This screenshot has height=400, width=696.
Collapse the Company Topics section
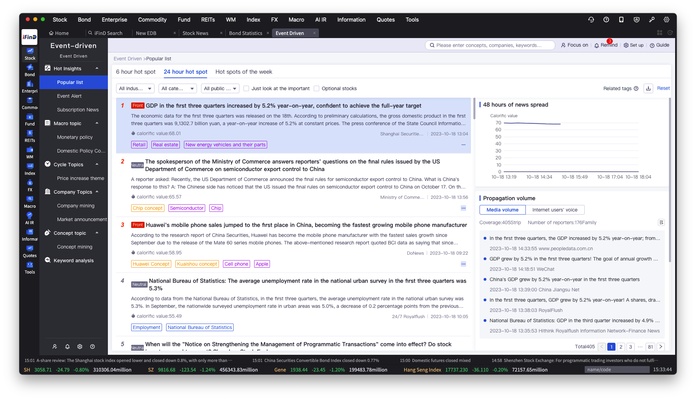97,192
